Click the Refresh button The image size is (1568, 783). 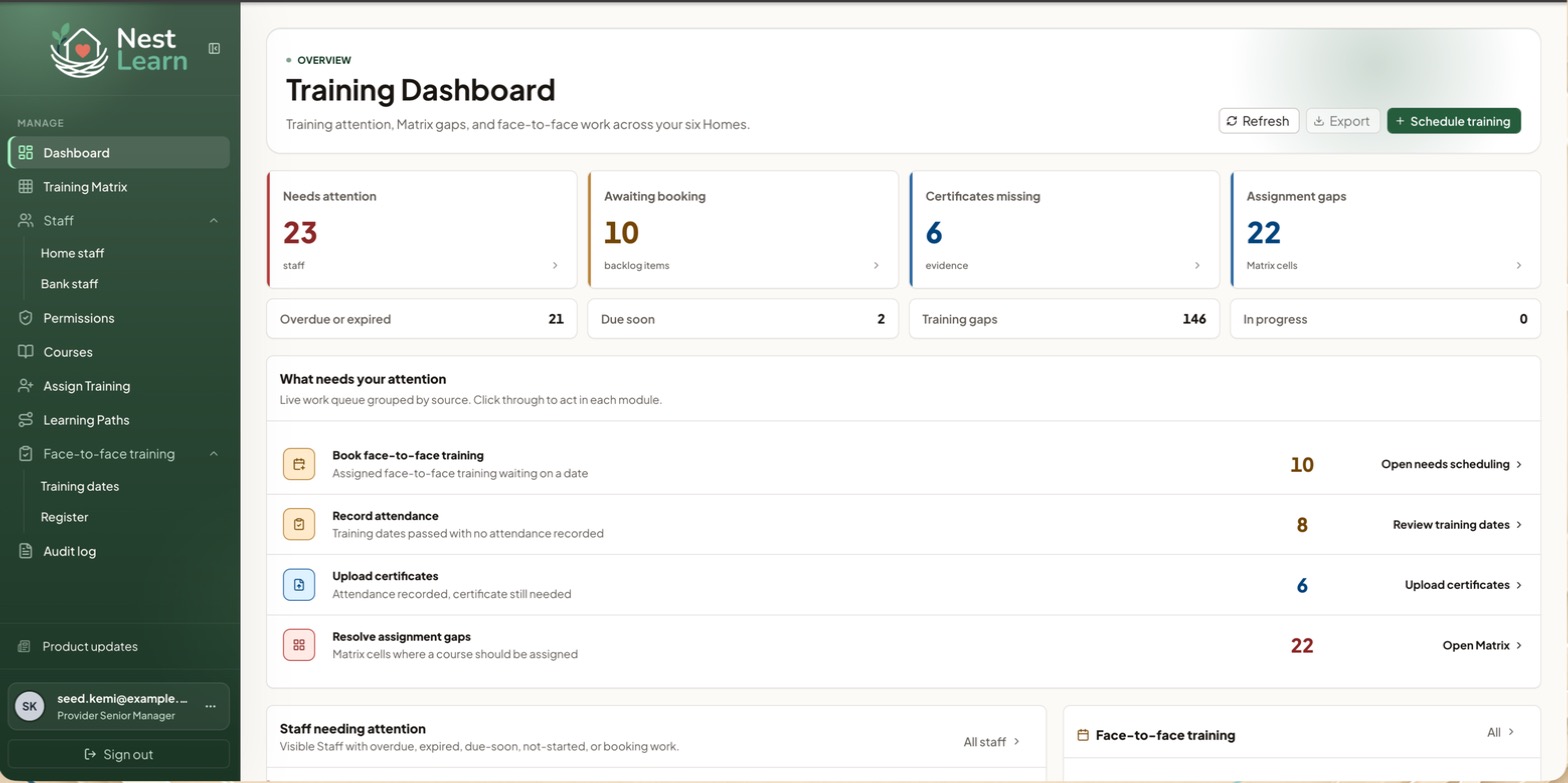point(1259,121)
